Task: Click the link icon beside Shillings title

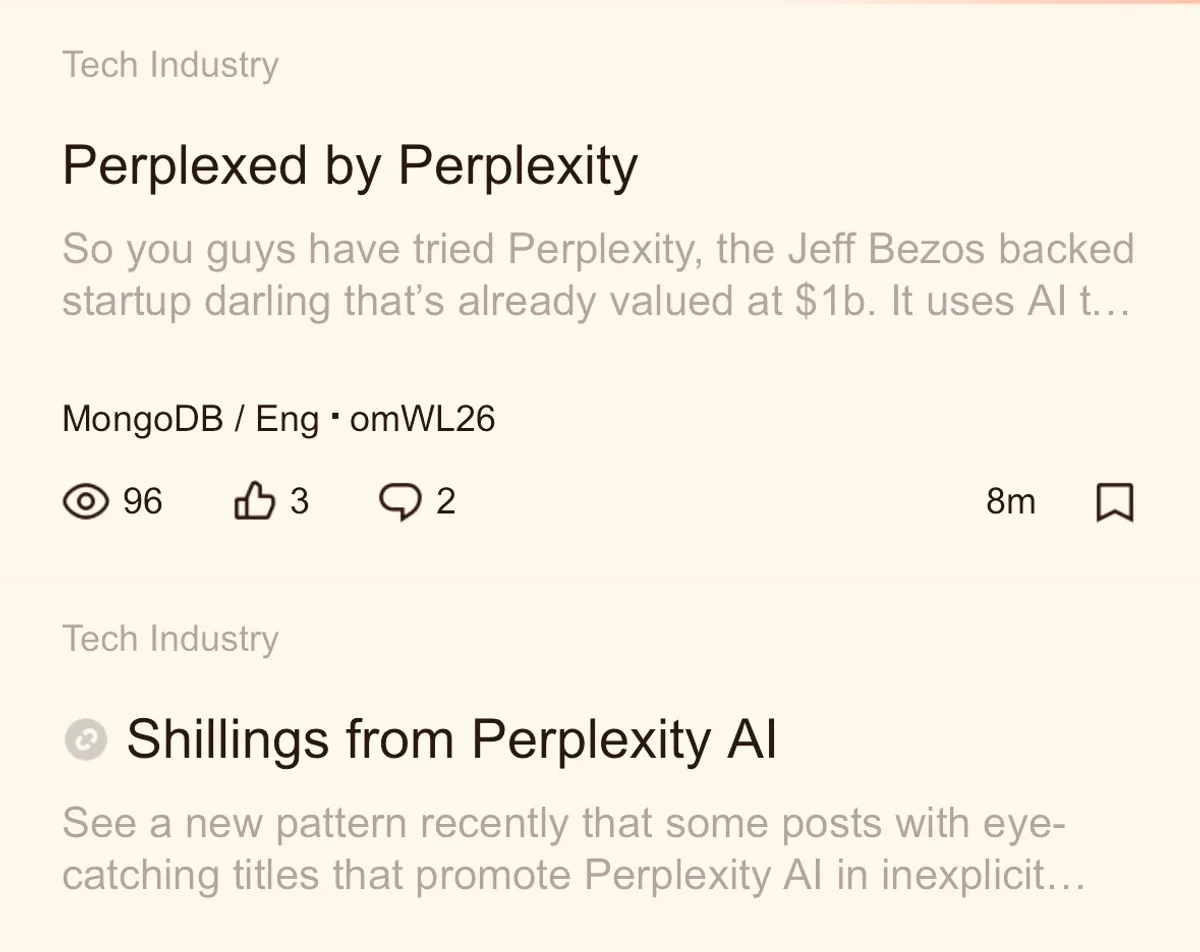Action: point(85,741)
